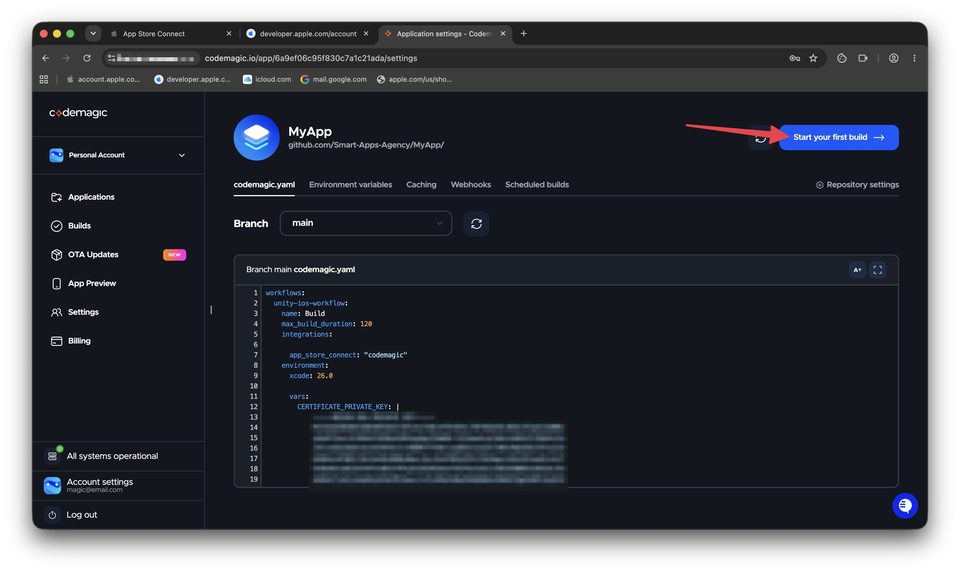Click MyApp application icon
Image resolution: width=960 pixels, height=572 pixels.
[257, 138]
